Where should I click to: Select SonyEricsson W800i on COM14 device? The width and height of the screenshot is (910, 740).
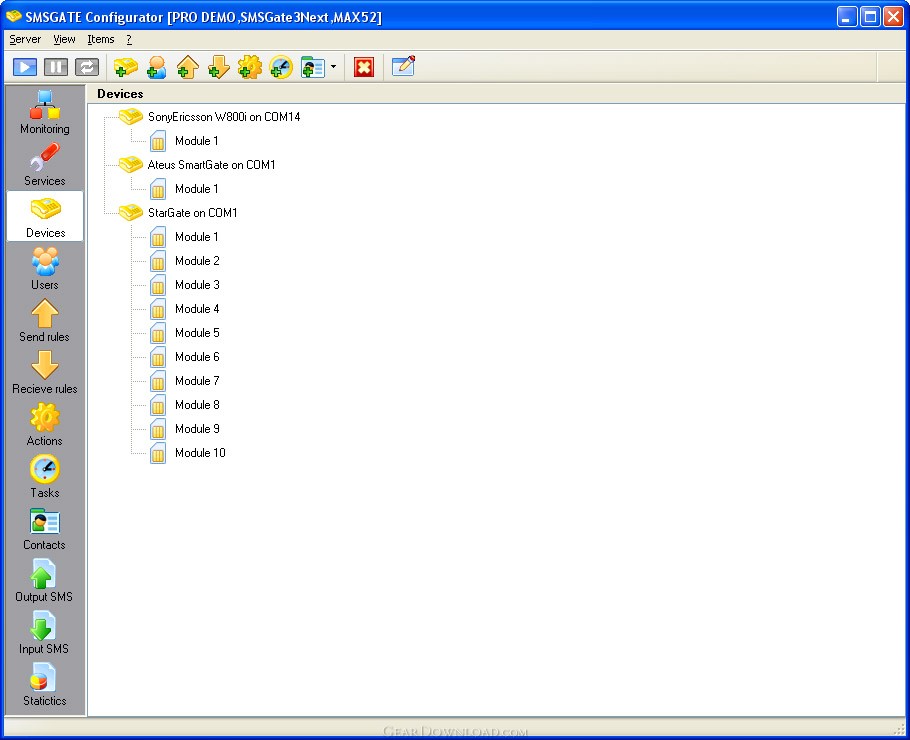[224, 117]
